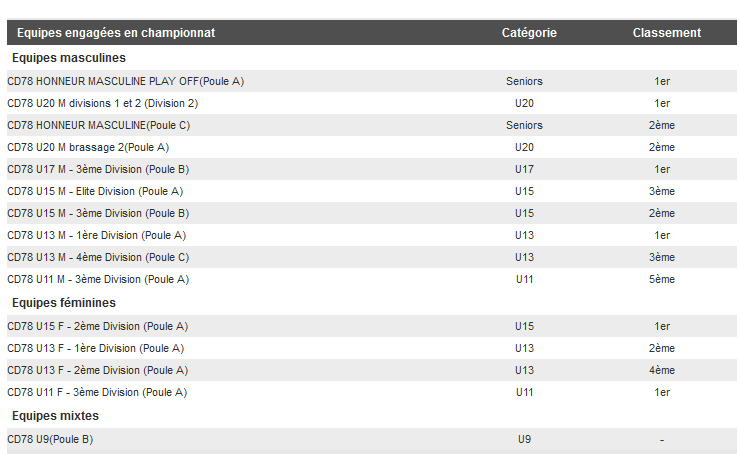Open CD78 U20 M divisions 1 et 2 link
This screenshot has width=739, height=454.
click(102, 103)
